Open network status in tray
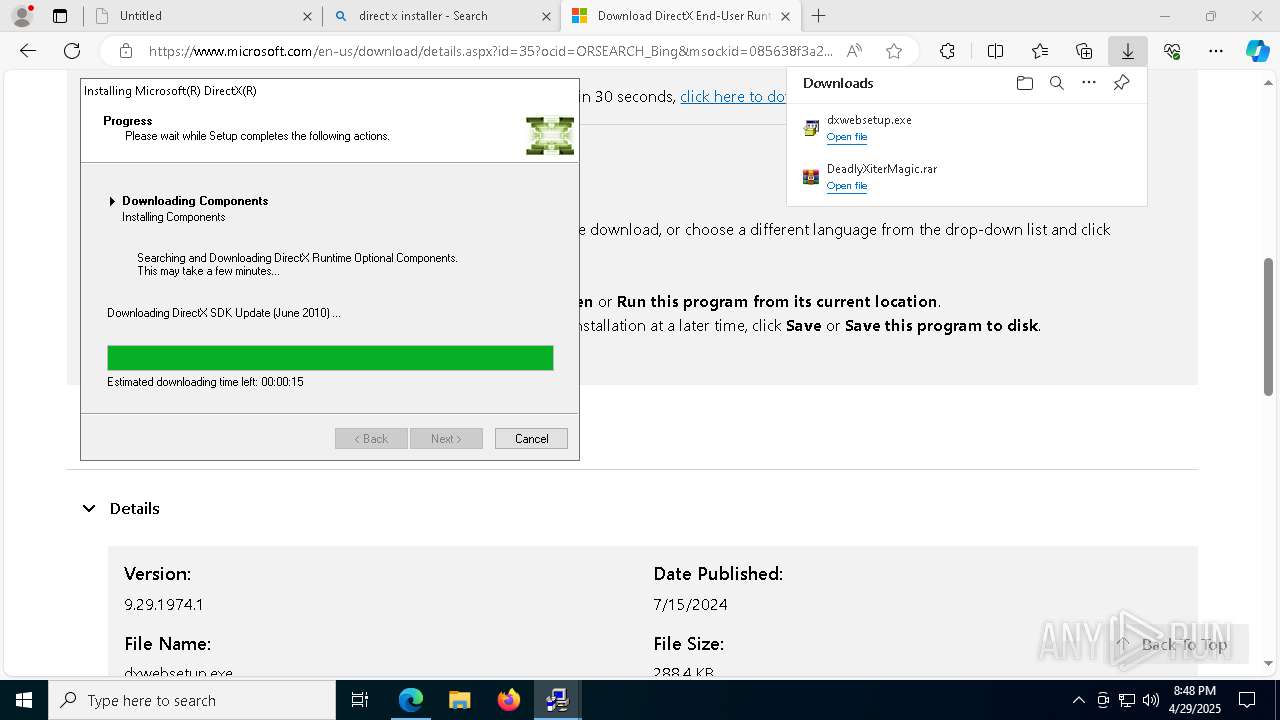The image size is (1280, 720). tap(1127, 700)
